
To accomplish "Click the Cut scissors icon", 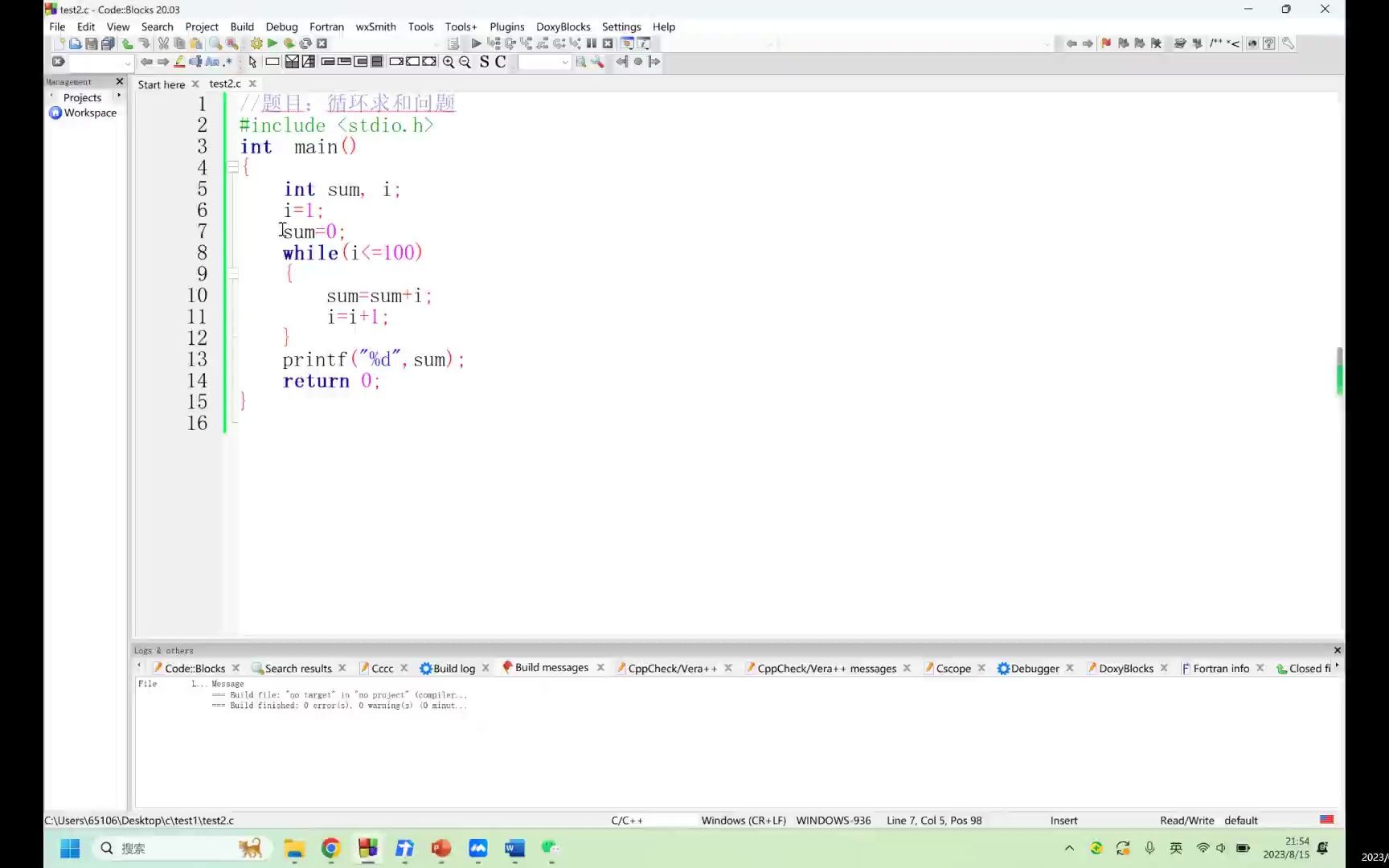I will tap(163, 43).
